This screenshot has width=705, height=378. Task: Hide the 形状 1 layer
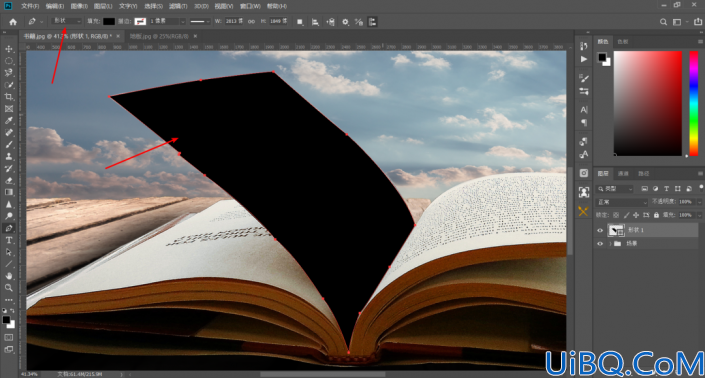tap(600, 230)
